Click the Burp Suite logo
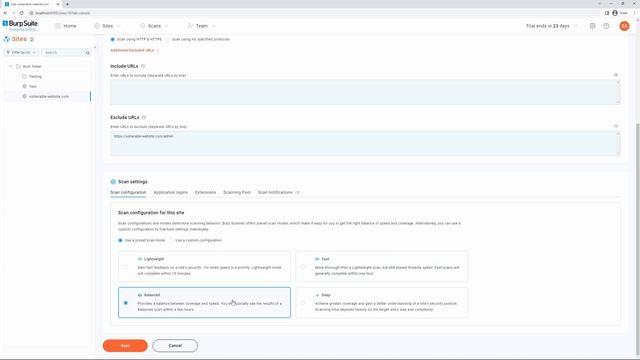The image size is (640, 360). point(20,25)
